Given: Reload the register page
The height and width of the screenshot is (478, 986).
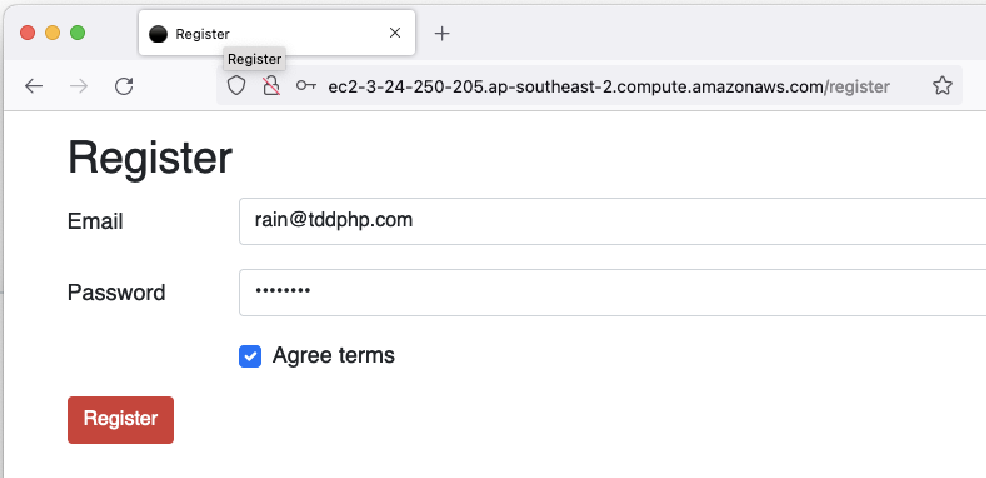Looking at the screenshot, I should pyautogui.click(x=124, y=86).
